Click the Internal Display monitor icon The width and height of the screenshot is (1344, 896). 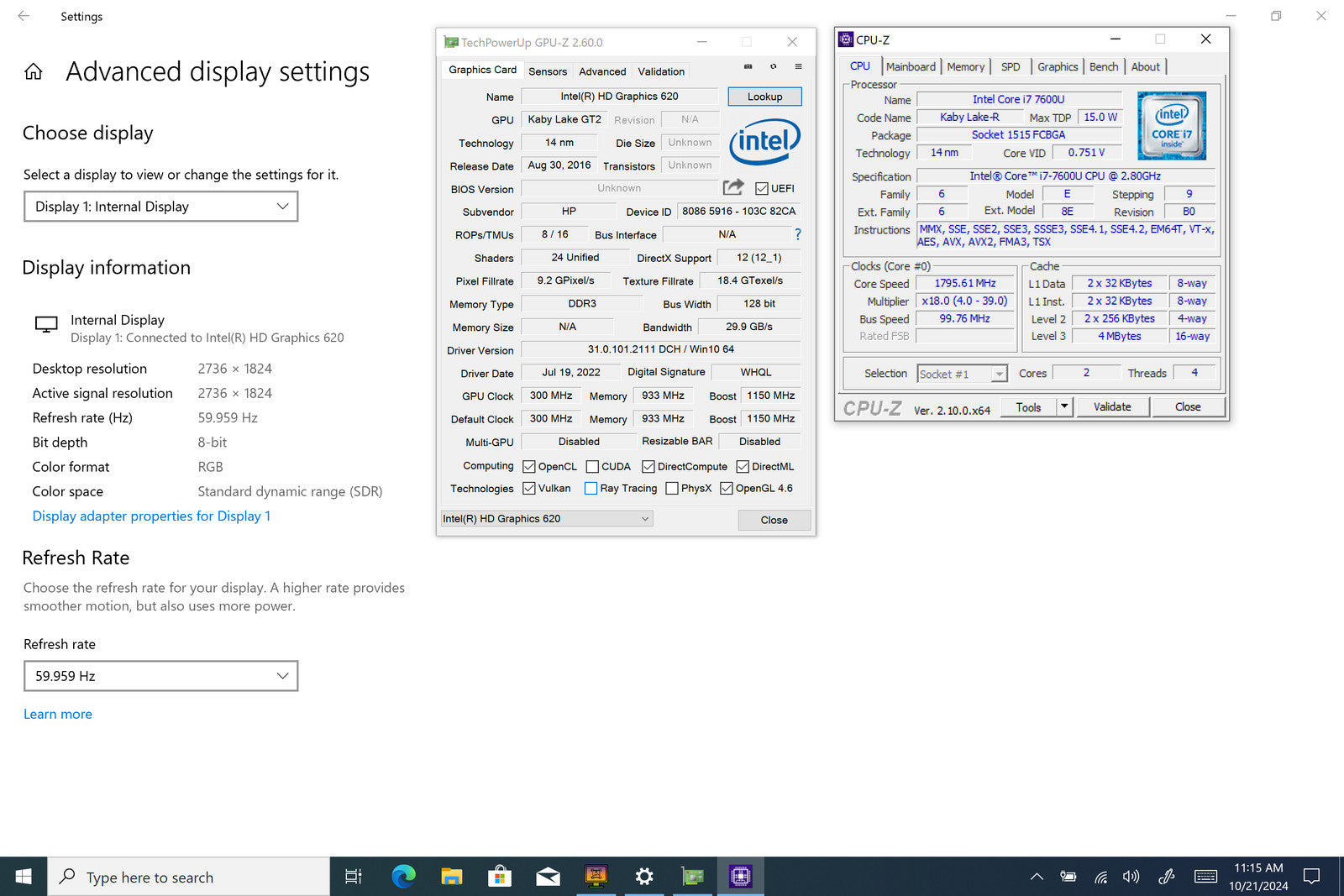[46, 324]
